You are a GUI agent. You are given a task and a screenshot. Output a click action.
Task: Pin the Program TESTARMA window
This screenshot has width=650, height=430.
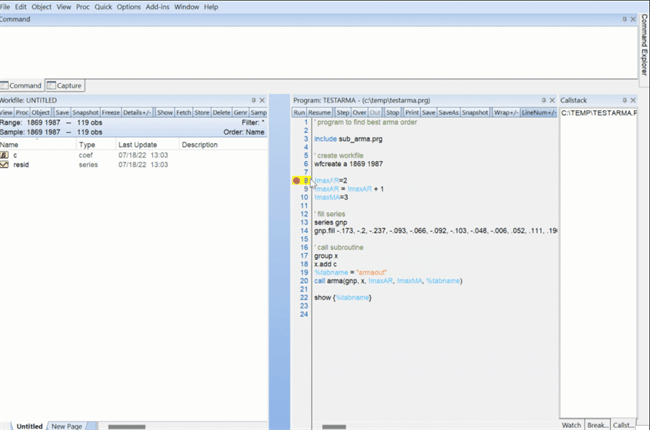[x=545, y=101]
